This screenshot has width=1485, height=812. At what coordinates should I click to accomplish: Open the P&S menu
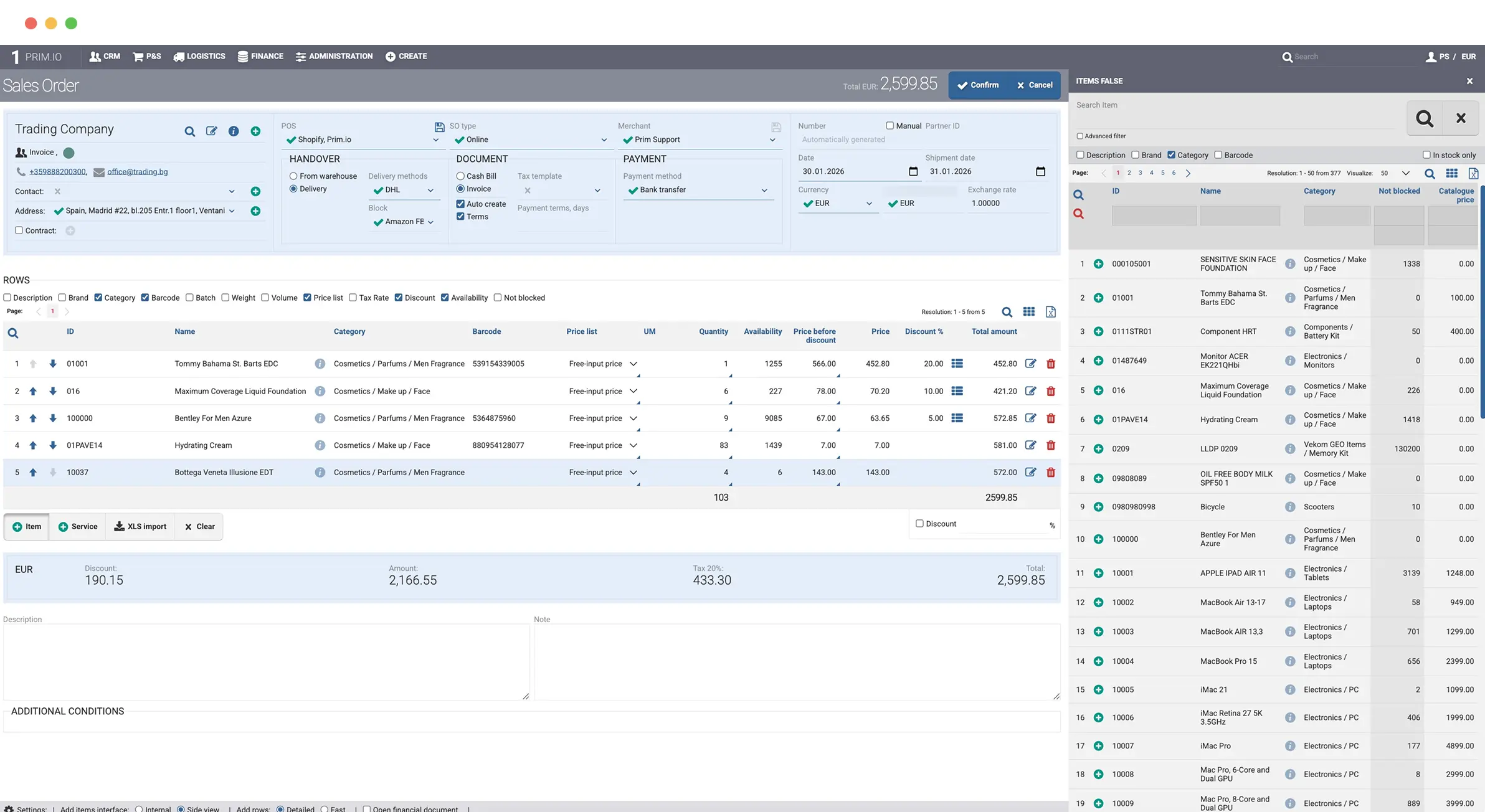point(147,57)
